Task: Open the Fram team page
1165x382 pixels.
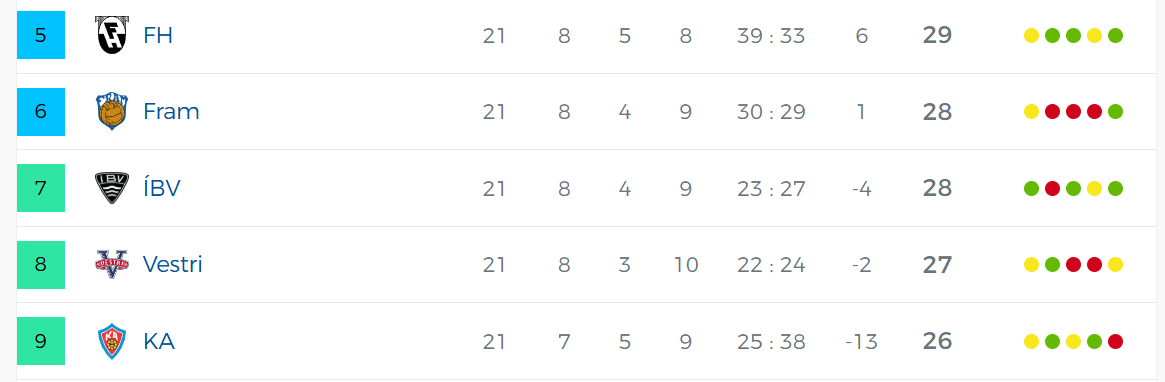Action: point(172,111)
